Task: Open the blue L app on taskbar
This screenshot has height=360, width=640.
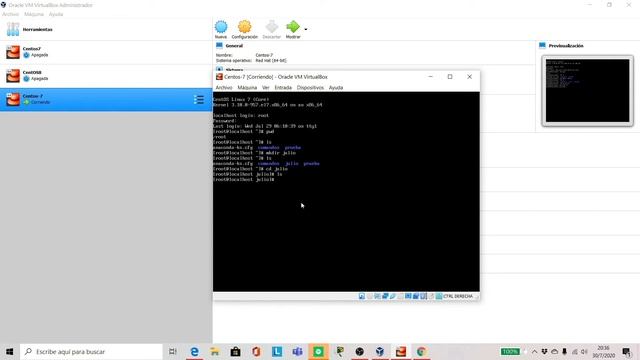Action: [277, 351]
